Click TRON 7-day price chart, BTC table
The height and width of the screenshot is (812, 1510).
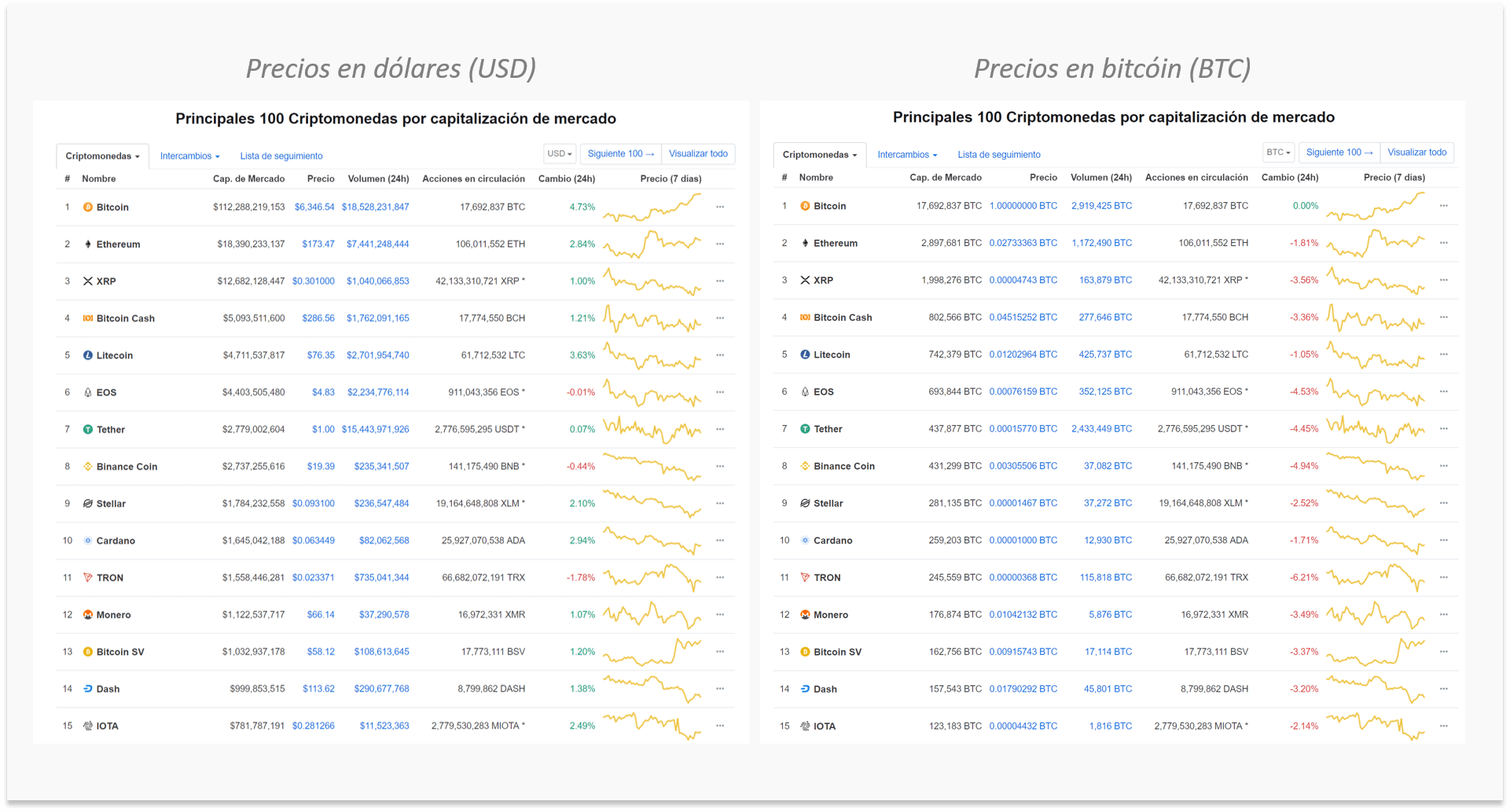pyautogui.click(x=1376, y=578)
